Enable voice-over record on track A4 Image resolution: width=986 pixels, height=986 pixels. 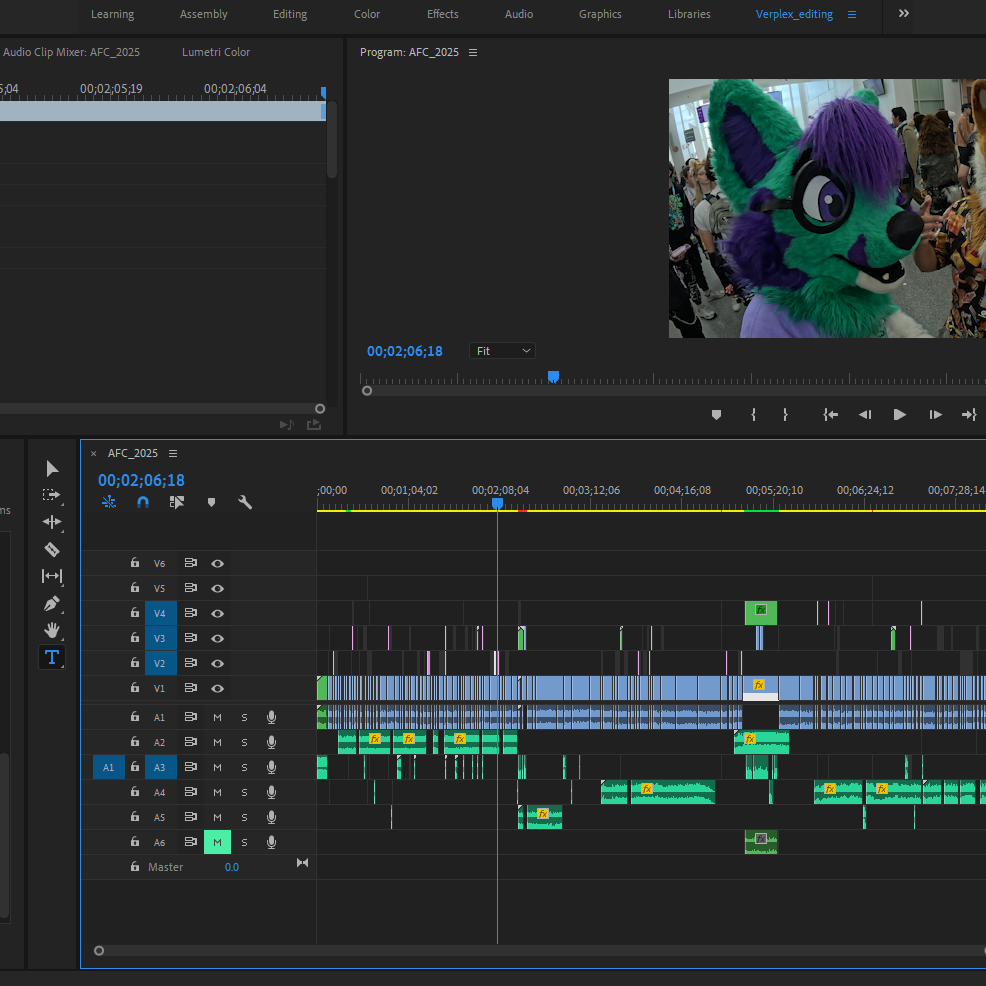(x=272, y=792)
